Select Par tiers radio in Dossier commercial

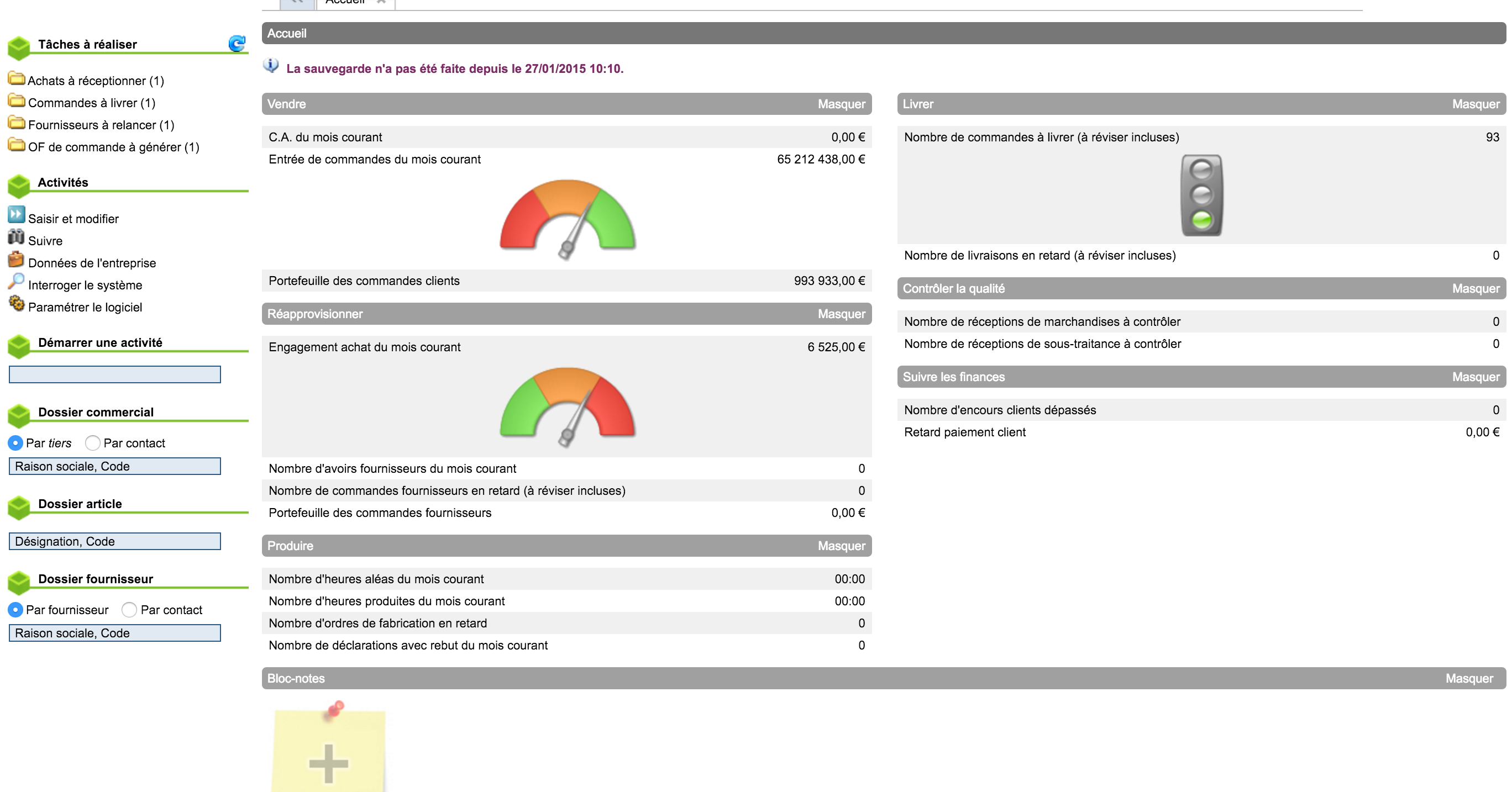click(x=16, y=443)
